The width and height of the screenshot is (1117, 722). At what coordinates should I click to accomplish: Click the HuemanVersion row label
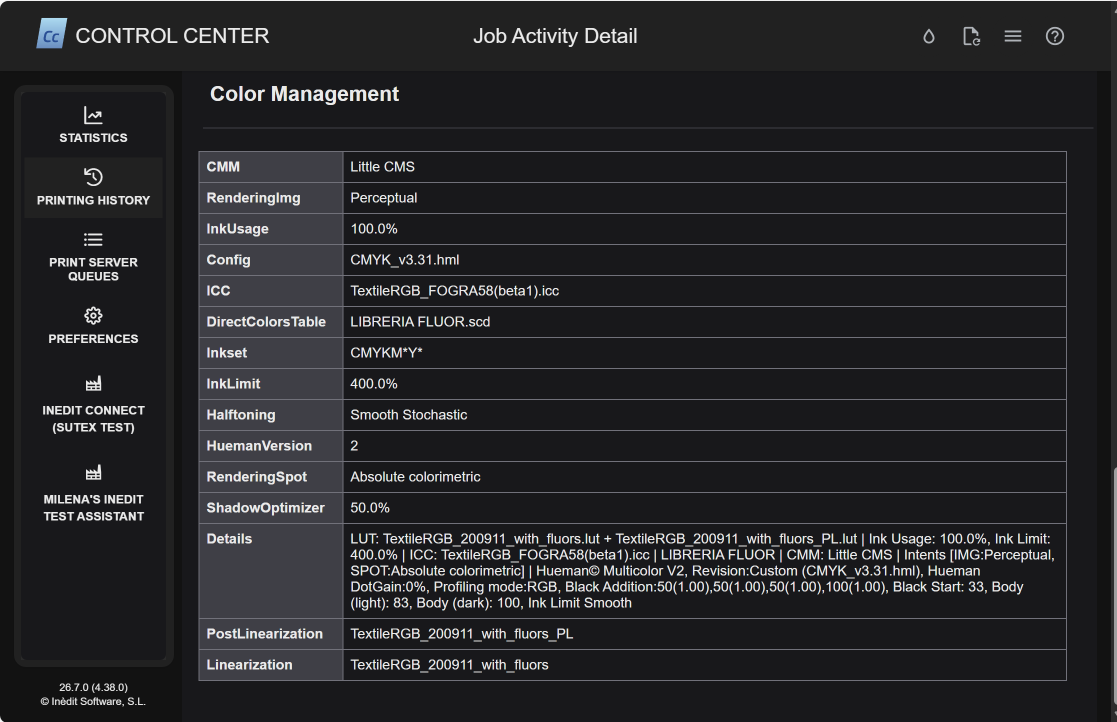pyautogui.click(x=259, y=446)
